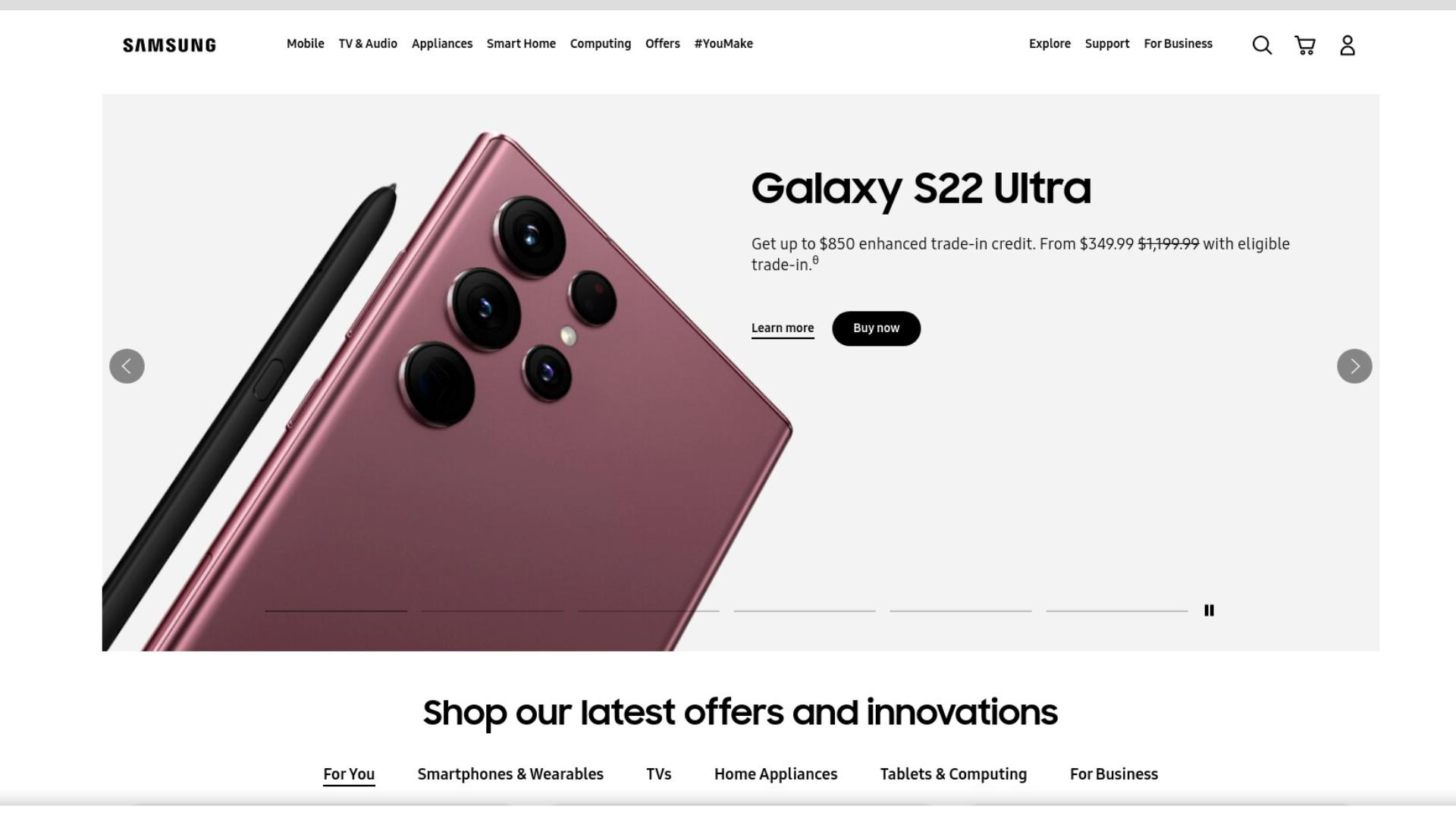1456x819 pixels.
Task: Switch to the TVs tab
Action: pyautogui.click(x=659, y=774)
